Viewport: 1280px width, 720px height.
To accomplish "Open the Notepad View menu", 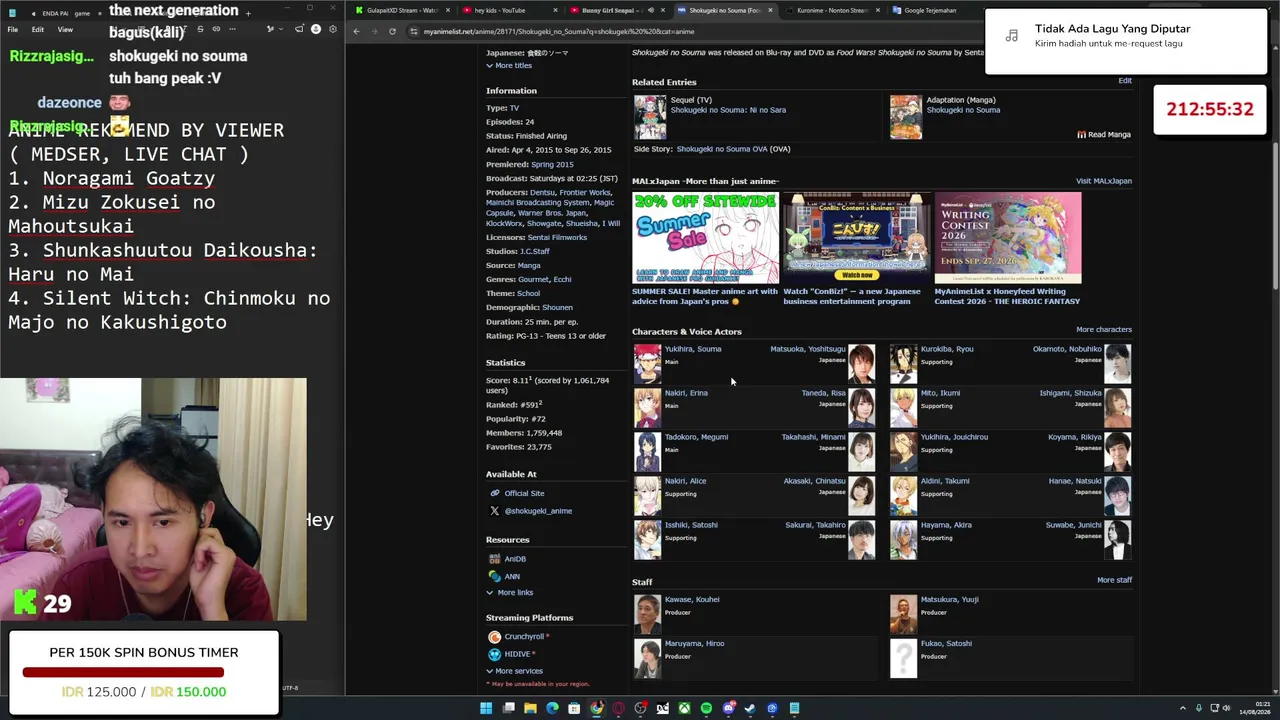I will pos(65,29).
